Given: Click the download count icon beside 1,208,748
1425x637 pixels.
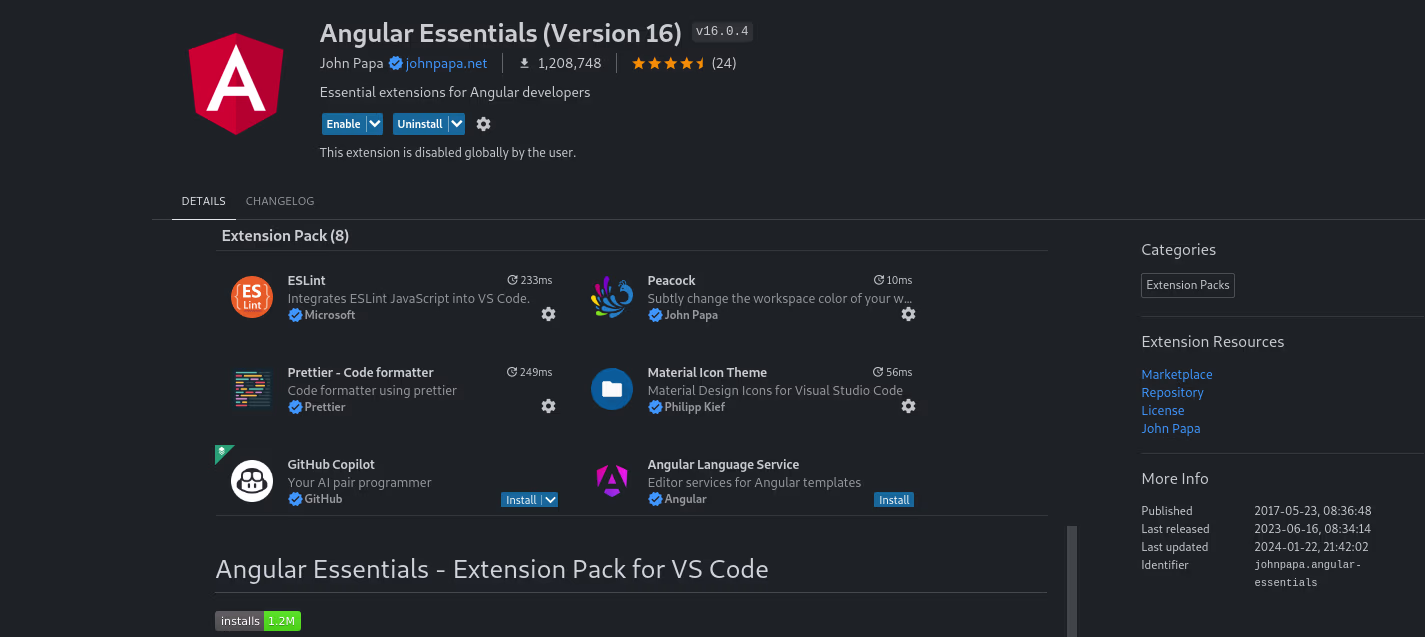Looking at the screenshot, I should [524, 63].
